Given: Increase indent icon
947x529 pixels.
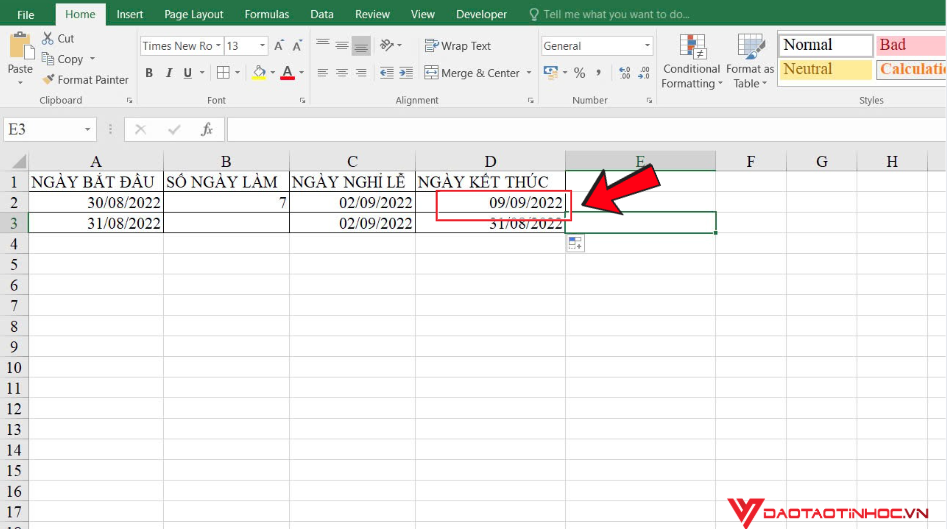Looking at the screenshot, I should (406, 73).
